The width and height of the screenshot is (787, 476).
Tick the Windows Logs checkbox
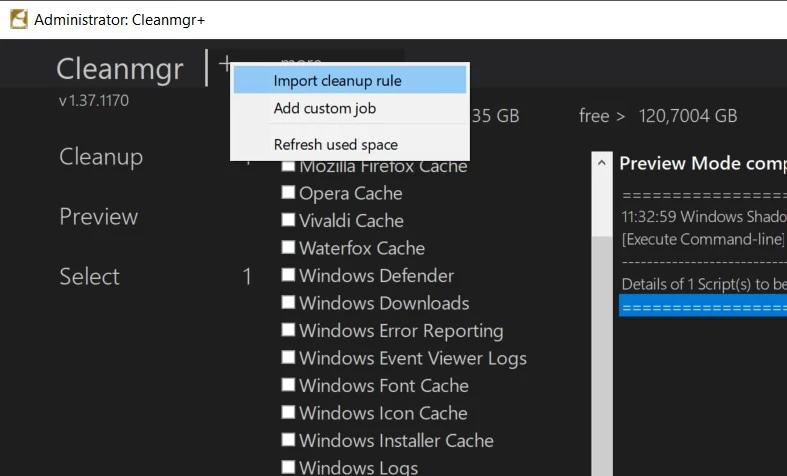click(288, 467)
